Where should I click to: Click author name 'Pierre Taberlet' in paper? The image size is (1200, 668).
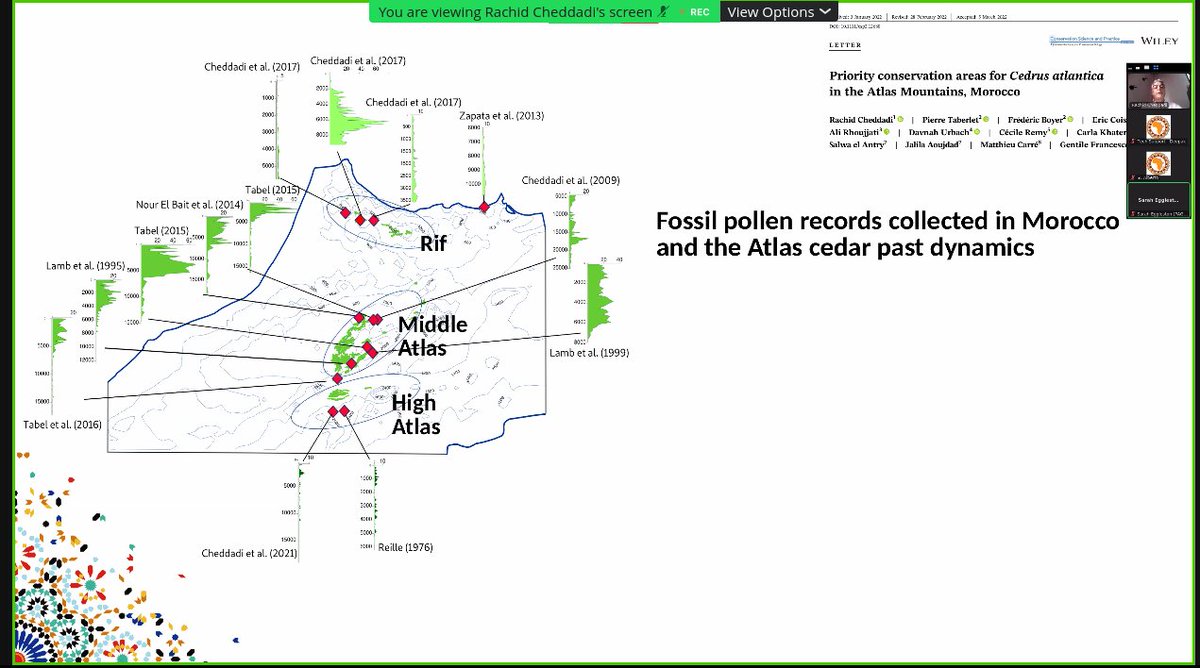951,120
